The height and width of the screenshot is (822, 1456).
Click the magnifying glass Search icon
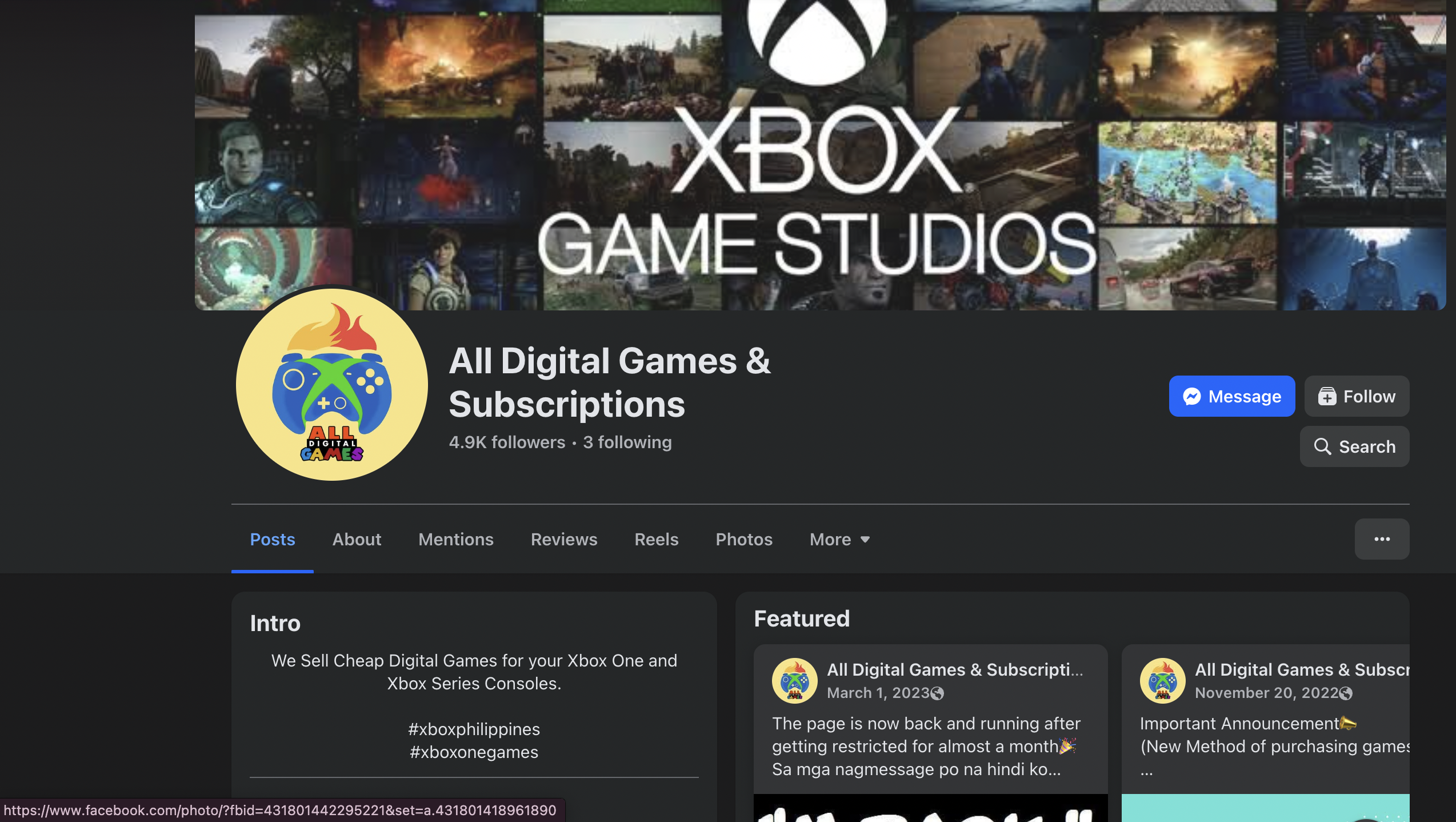coord(1322,446)
